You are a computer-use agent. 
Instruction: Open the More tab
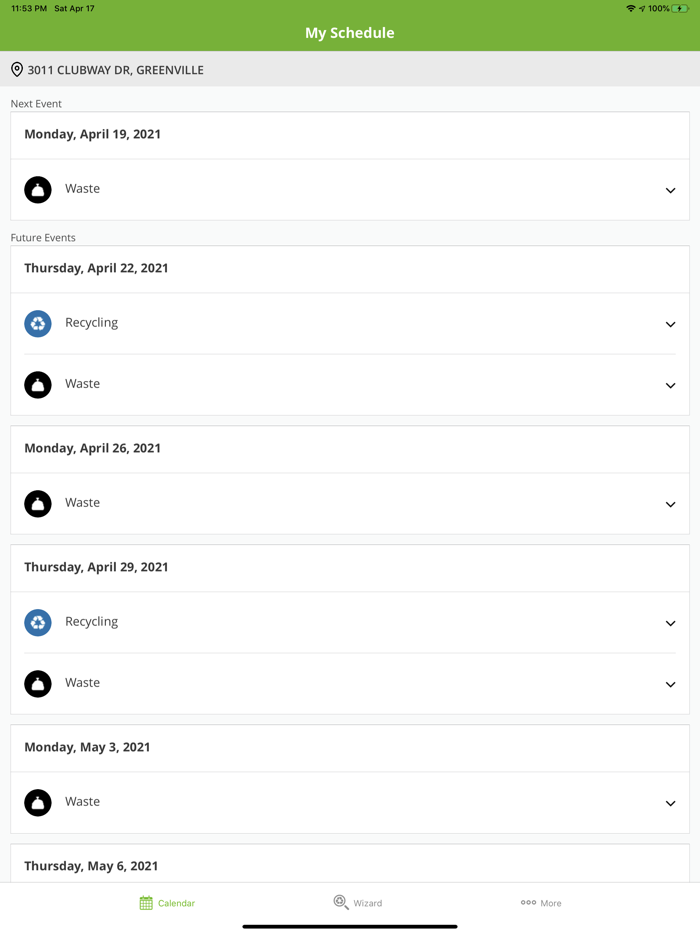point(541,903)
